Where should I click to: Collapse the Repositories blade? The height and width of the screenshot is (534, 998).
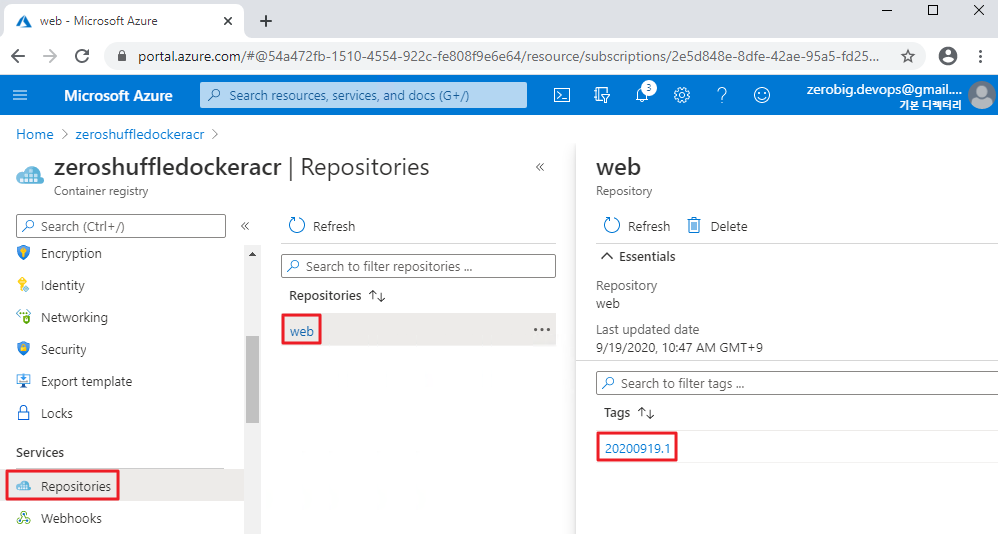click(540, 167)
